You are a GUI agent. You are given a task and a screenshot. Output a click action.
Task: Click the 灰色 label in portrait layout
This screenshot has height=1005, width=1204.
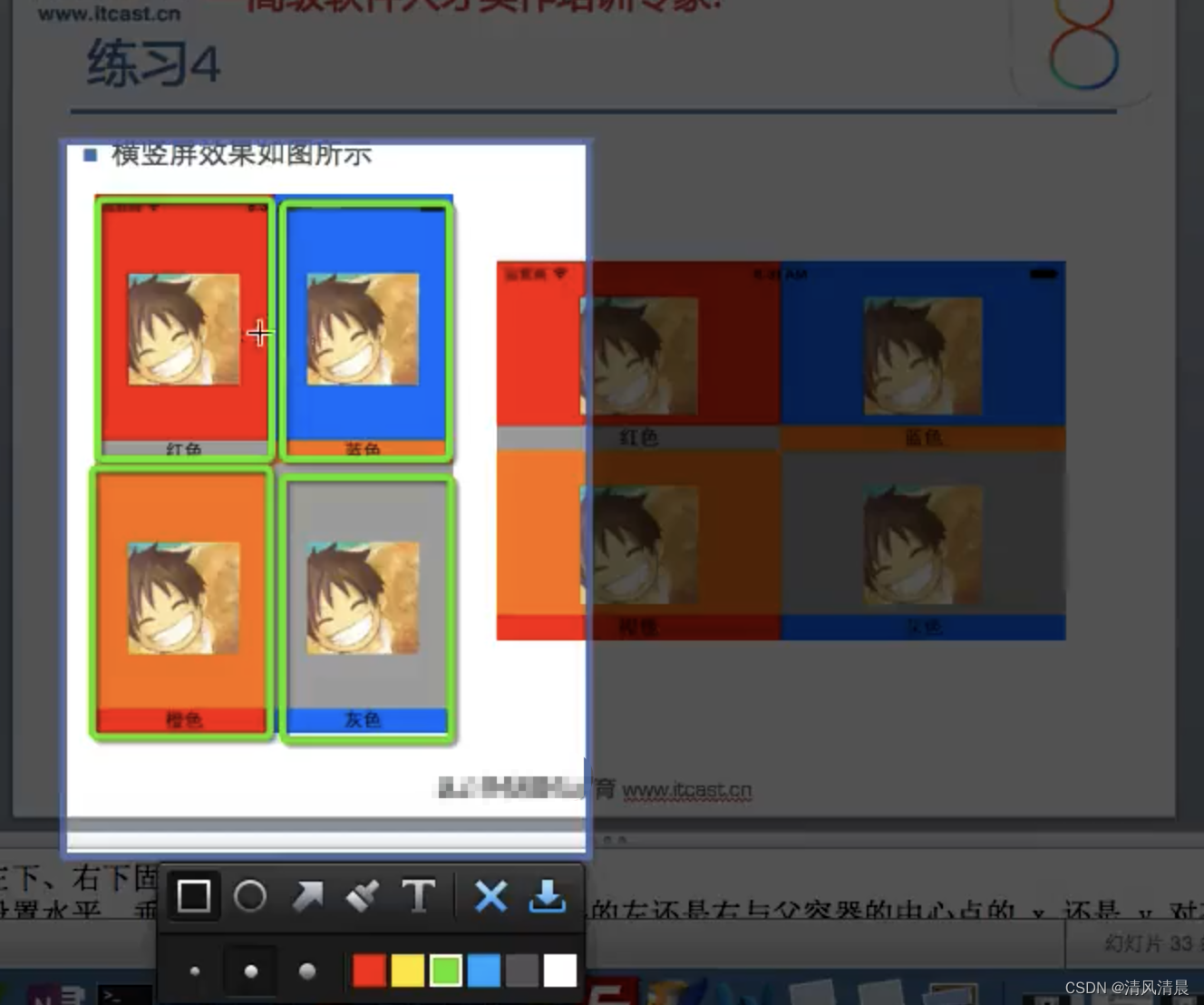click(363, 719)
